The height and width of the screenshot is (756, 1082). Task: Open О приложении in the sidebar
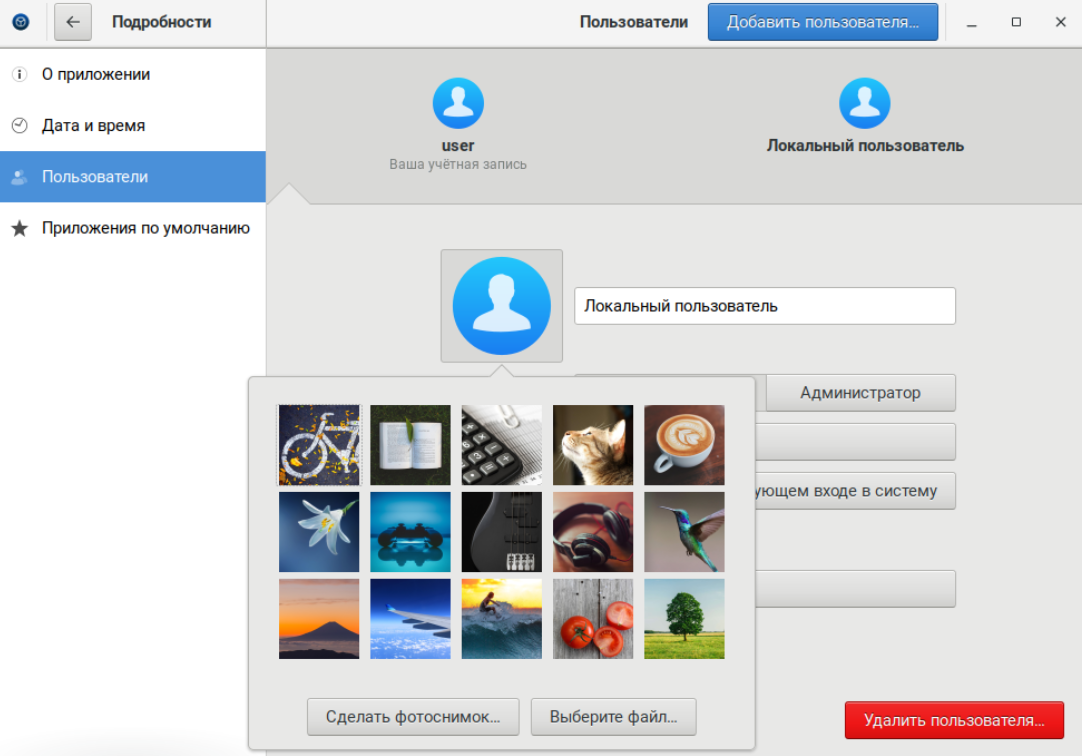point(96,74)
